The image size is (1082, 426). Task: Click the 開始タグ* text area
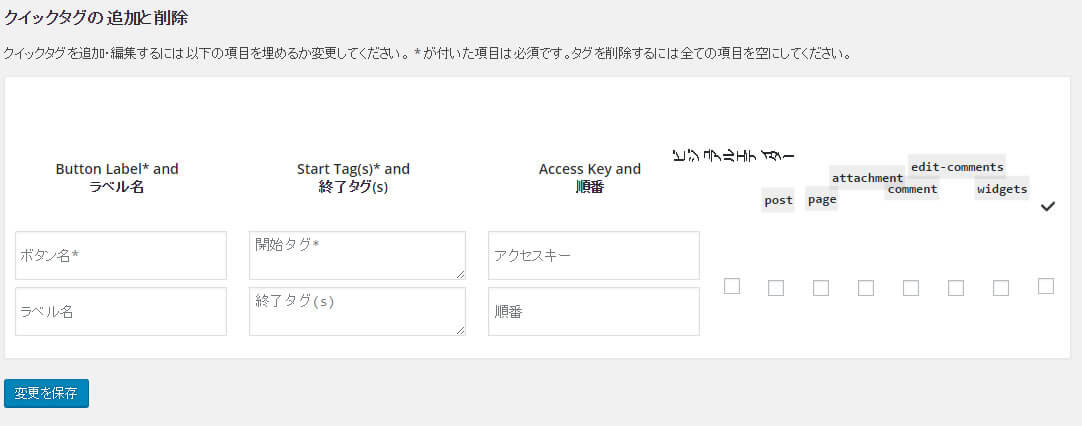[x=357, y=255]
